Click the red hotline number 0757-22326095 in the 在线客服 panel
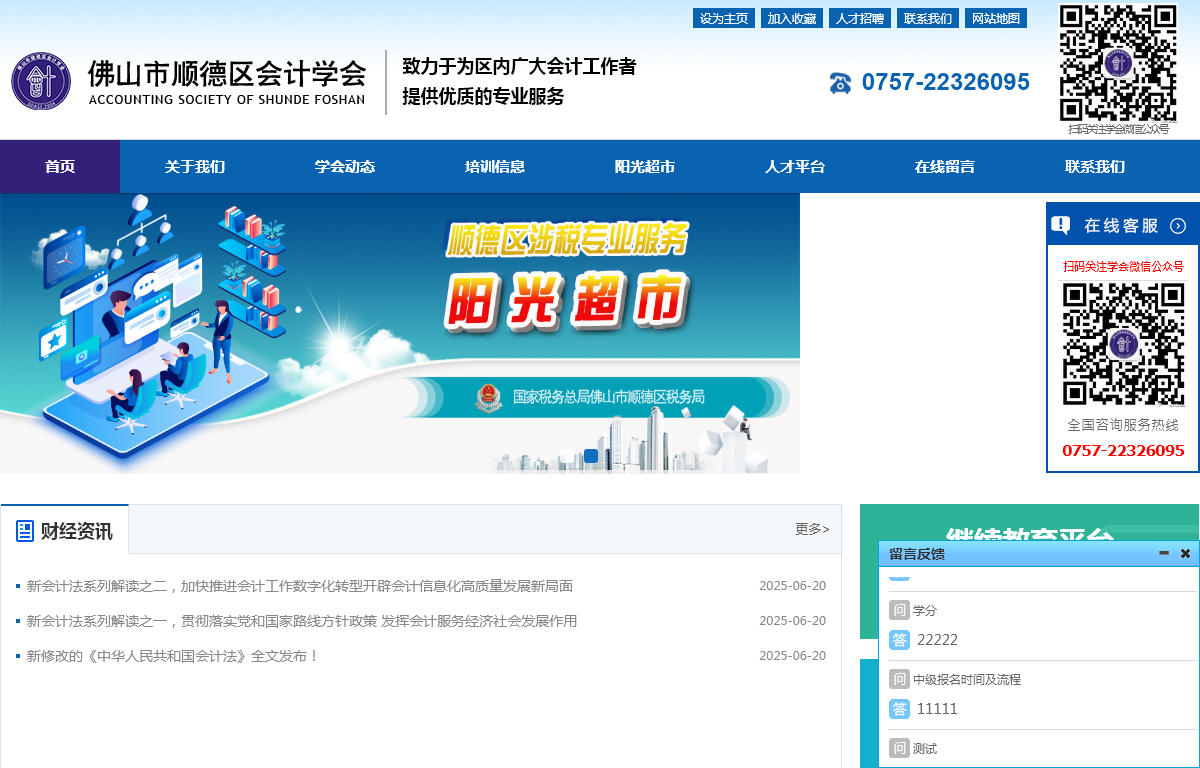The image size is (1200, 768). tap(1123, 451)
